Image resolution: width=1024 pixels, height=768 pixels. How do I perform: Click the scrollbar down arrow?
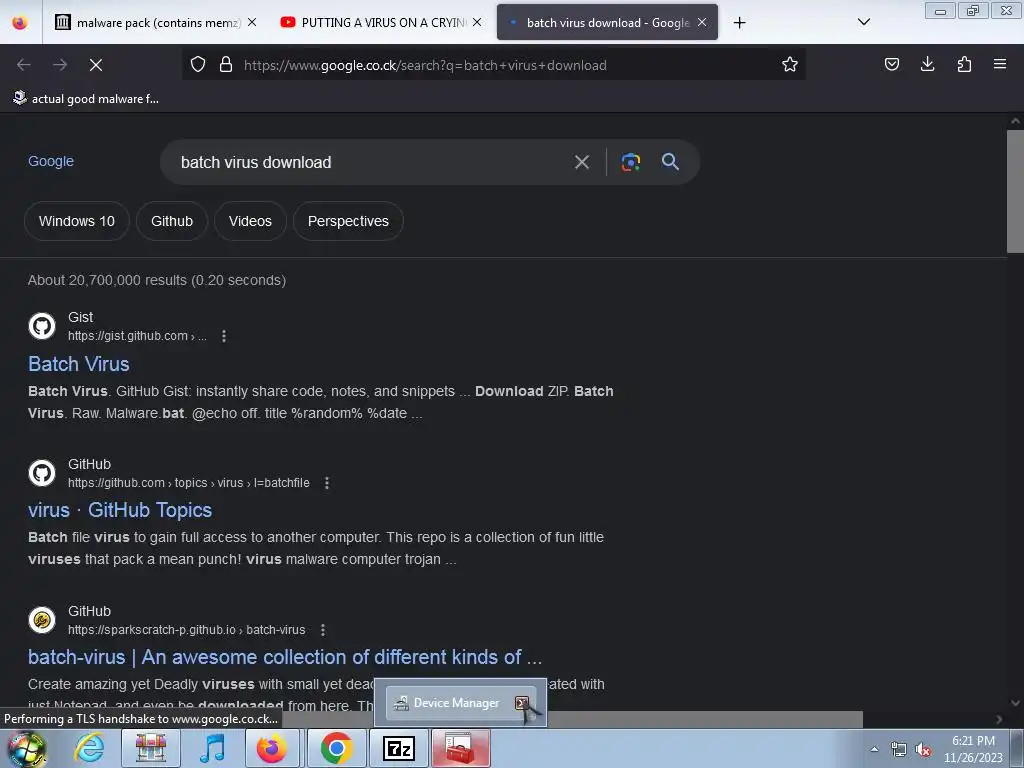pos(1015,703)
